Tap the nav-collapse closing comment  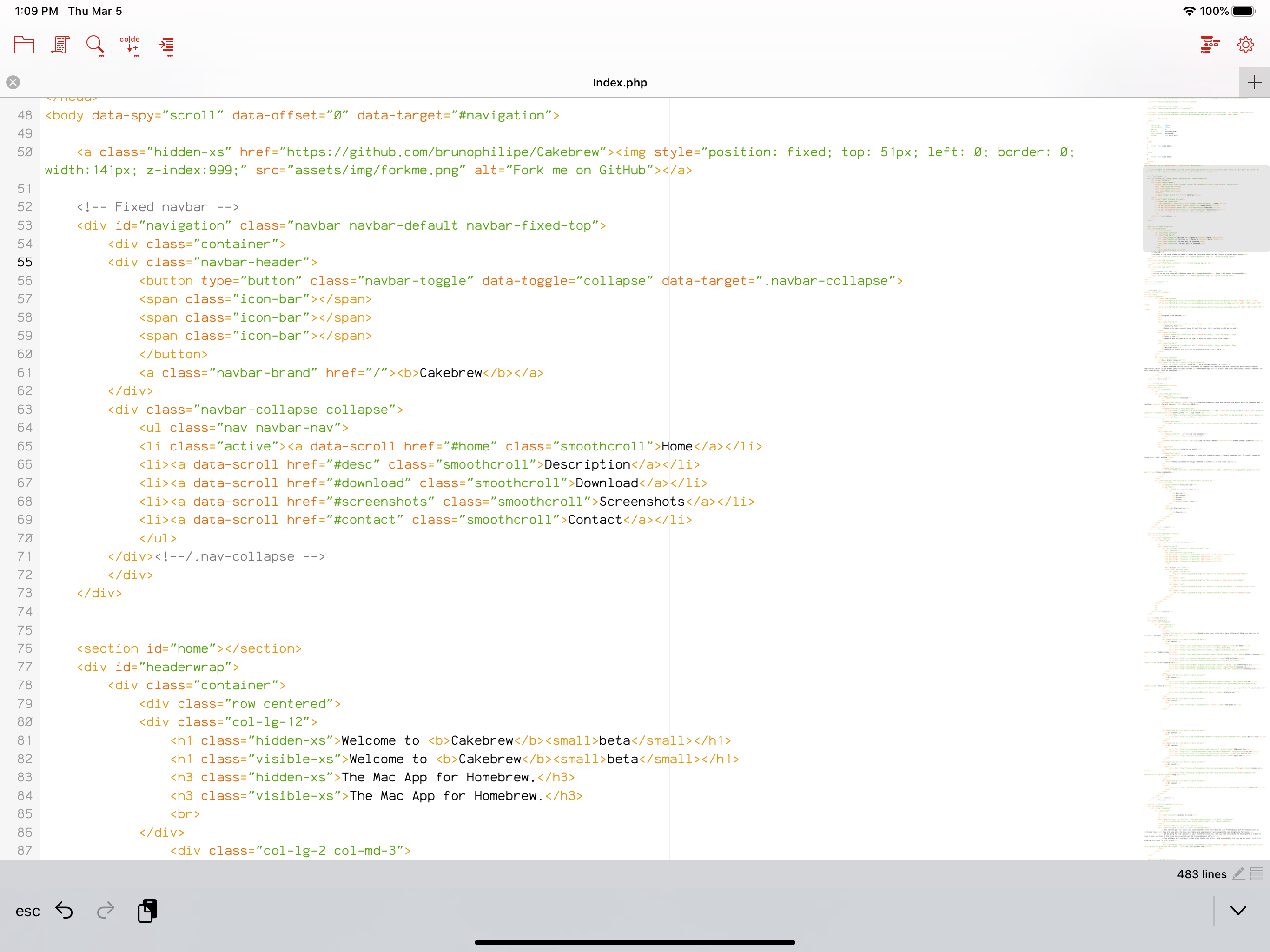pyautogui.click(x=239, y=557)
